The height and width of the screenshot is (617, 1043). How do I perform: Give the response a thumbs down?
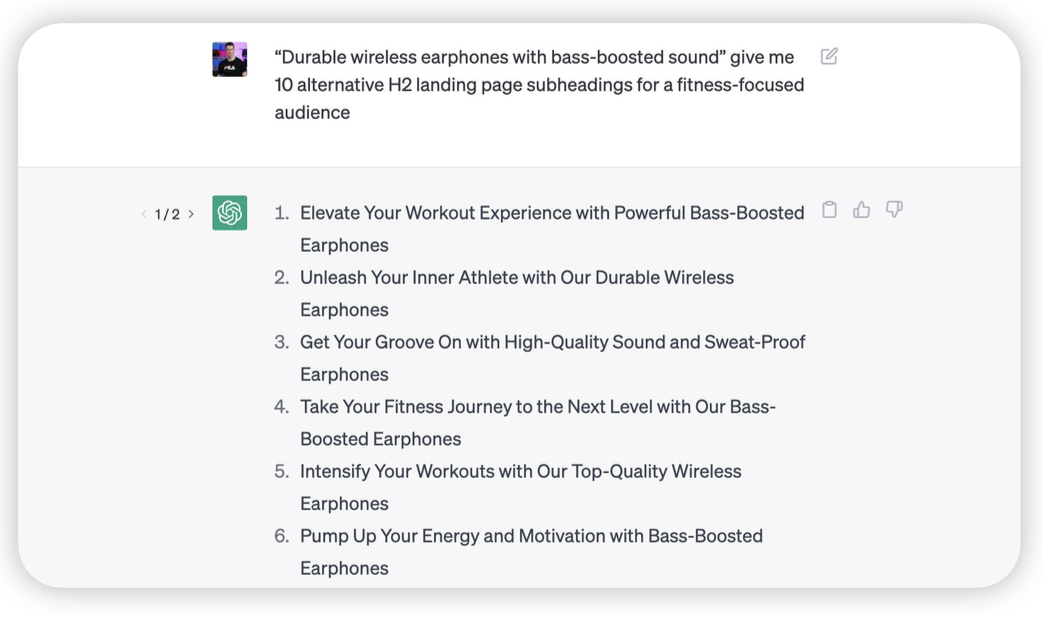pos(894,209)
